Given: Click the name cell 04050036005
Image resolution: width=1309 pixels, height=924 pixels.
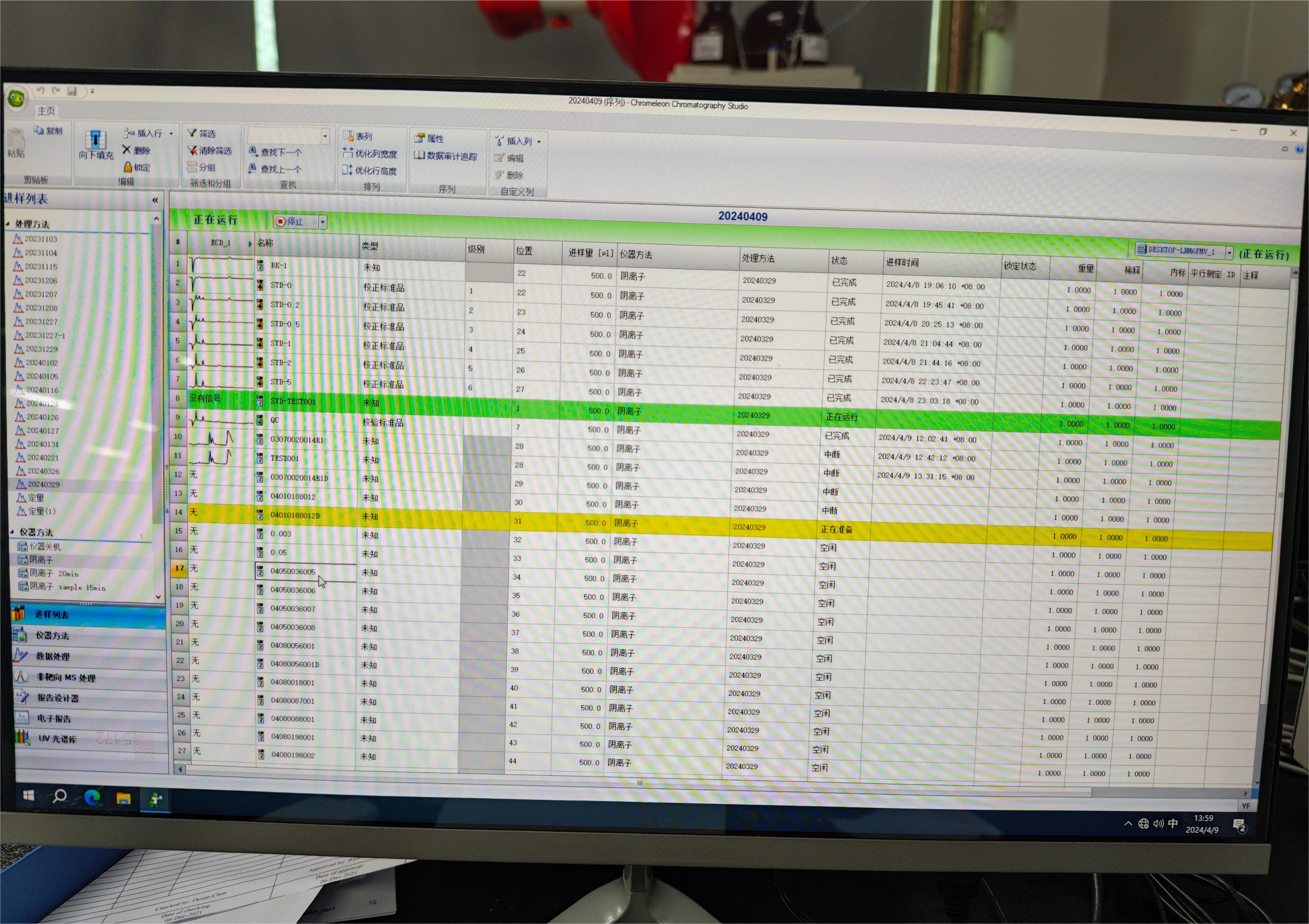Looking at the screenshot, I should click(292, 571).
